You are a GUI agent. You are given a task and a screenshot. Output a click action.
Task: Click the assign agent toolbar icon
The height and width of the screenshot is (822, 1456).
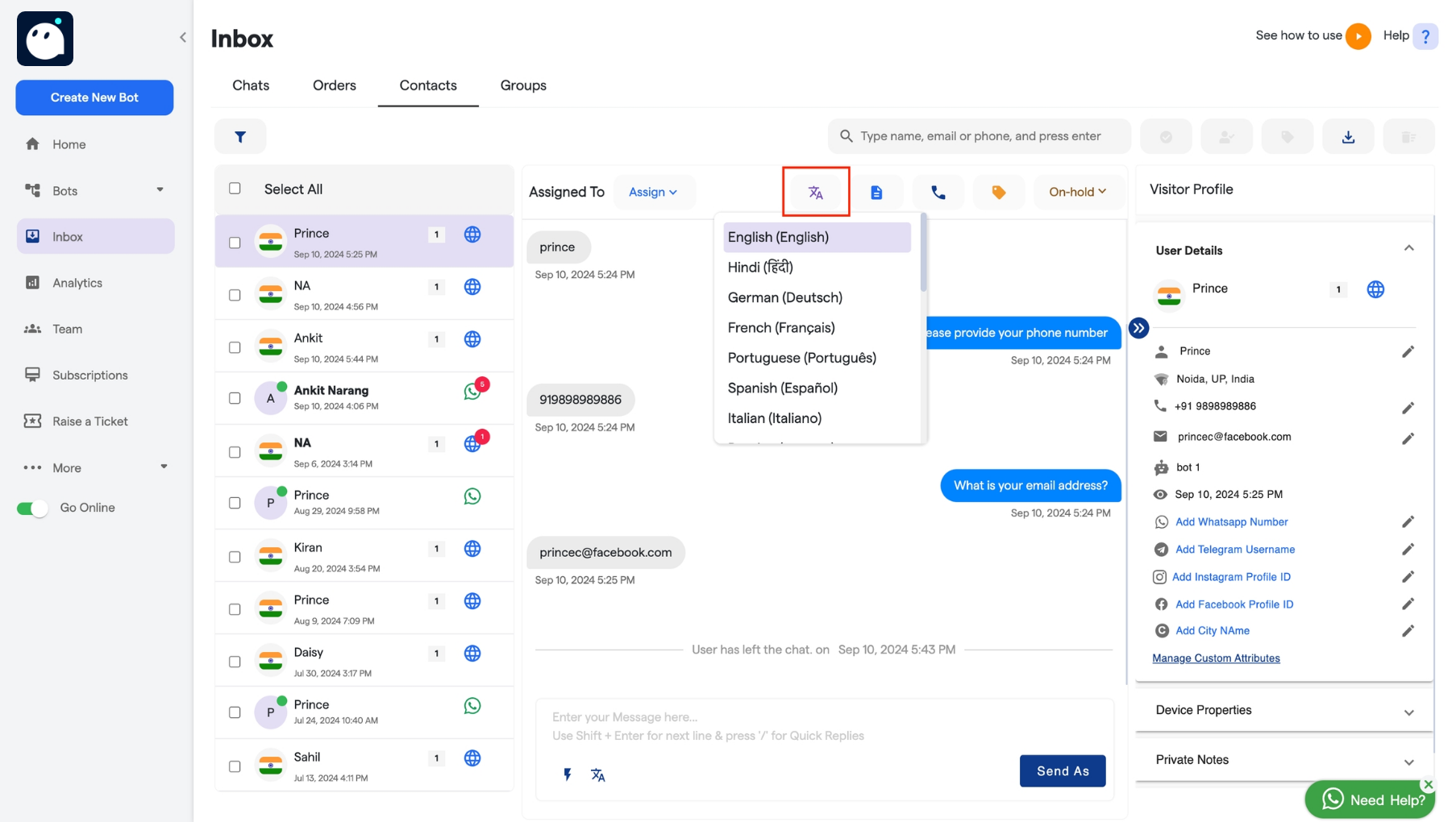click(x=1226, y=137)
